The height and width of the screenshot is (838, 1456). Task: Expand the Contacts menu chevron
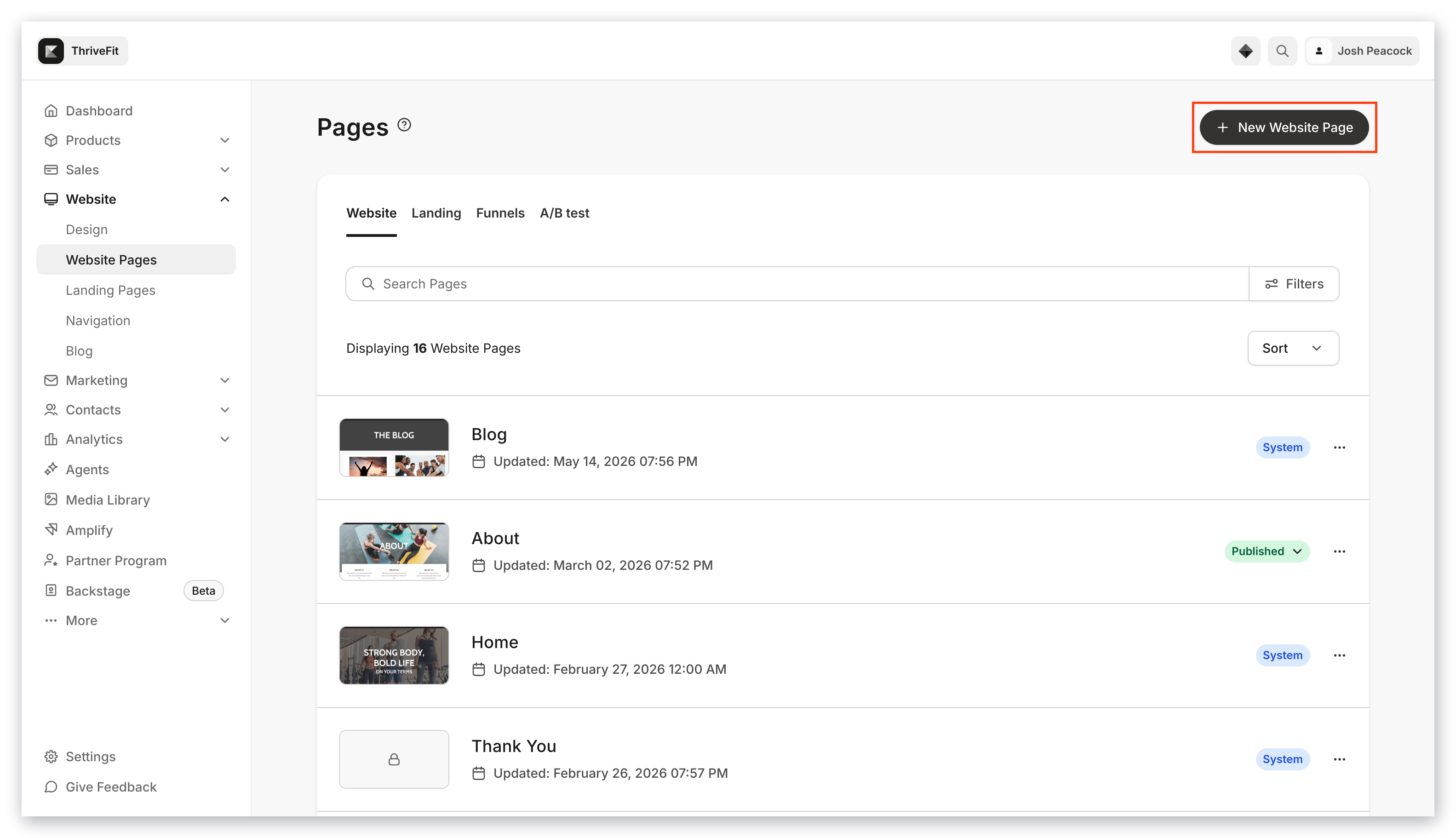pos(225,410)
